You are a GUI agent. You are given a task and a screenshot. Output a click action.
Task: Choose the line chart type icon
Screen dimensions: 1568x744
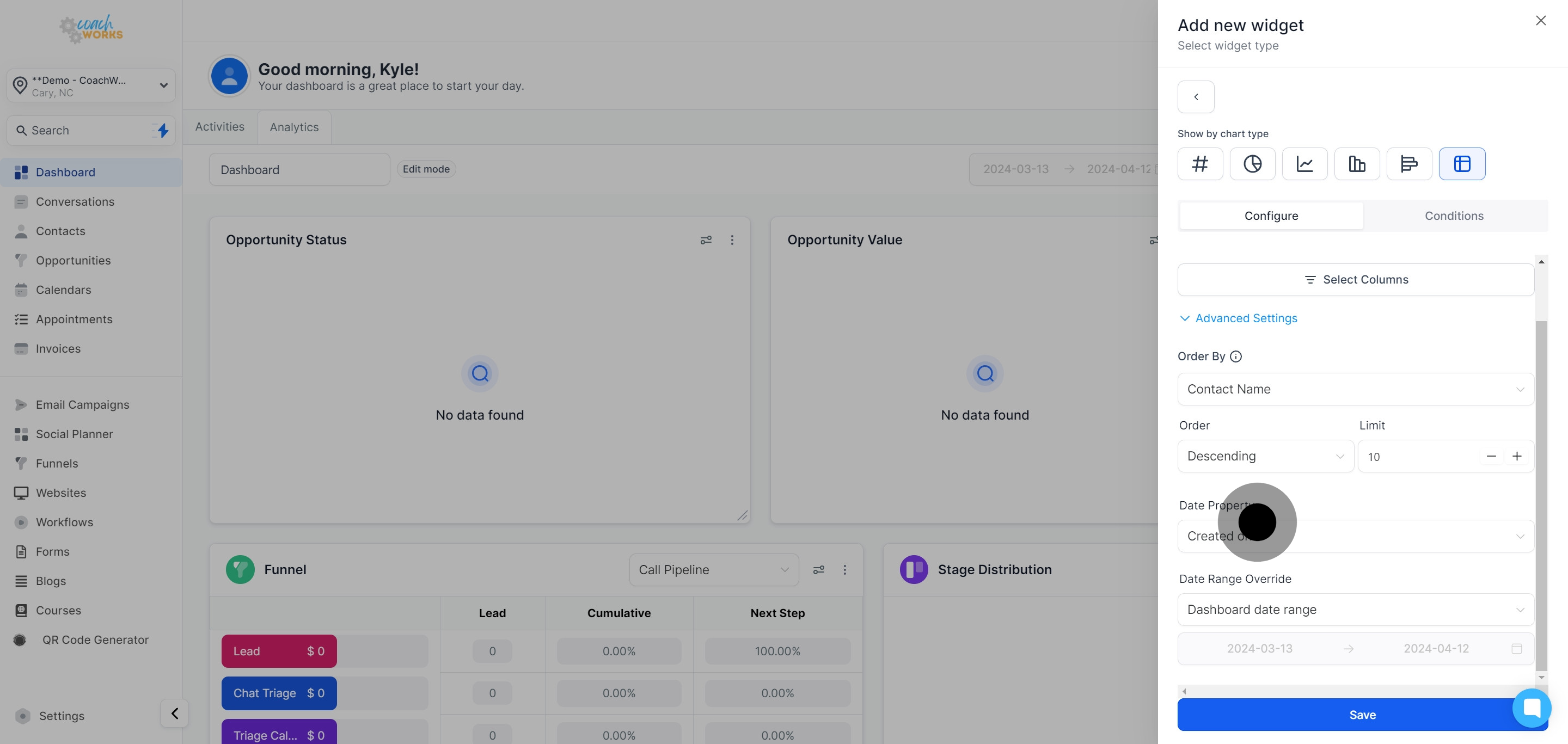[1304, 164]
